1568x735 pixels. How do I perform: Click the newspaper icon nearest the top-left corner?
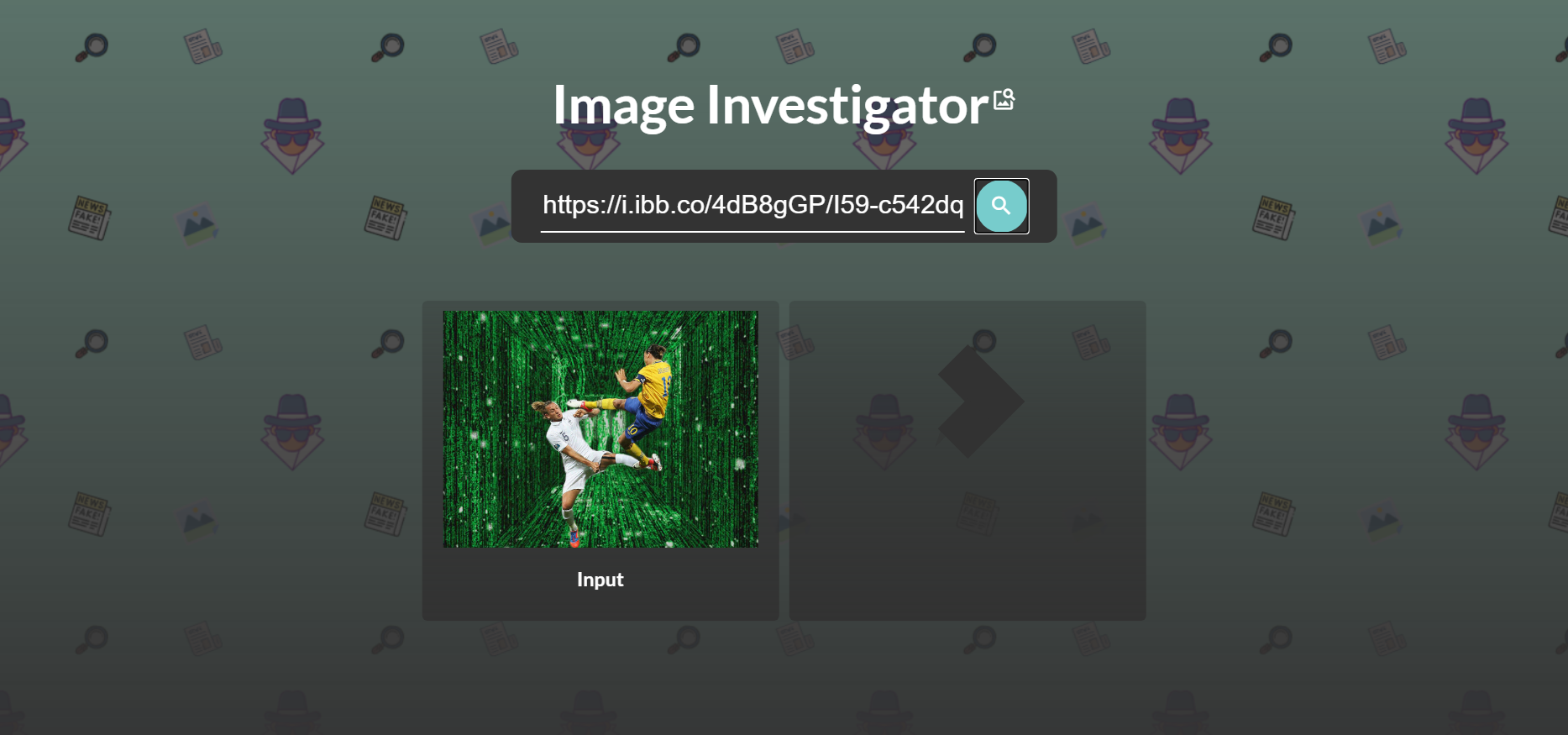(202, 47)
